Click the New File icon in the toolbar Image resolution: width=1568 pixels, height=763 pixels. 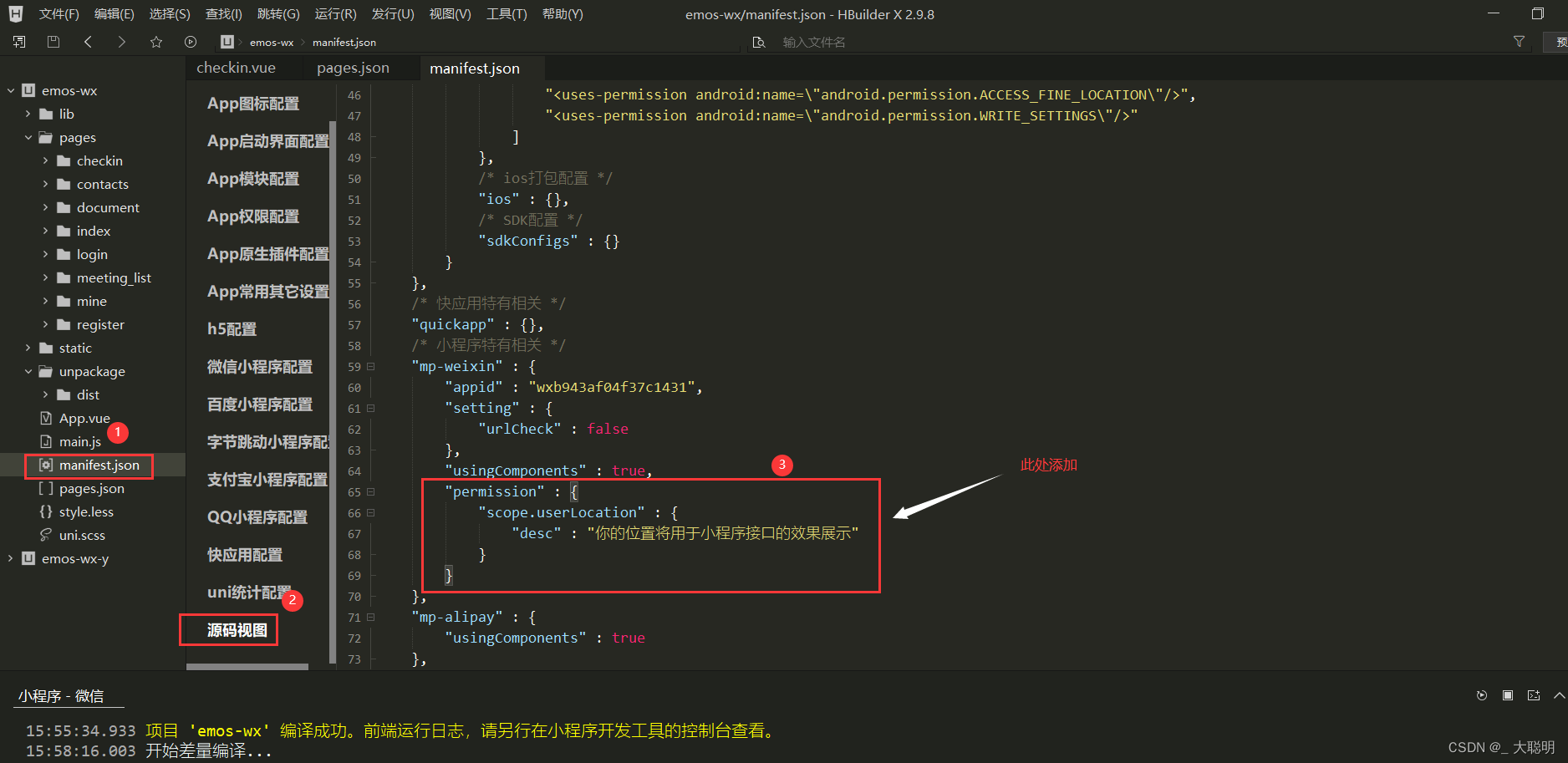[x=18, y=42]
